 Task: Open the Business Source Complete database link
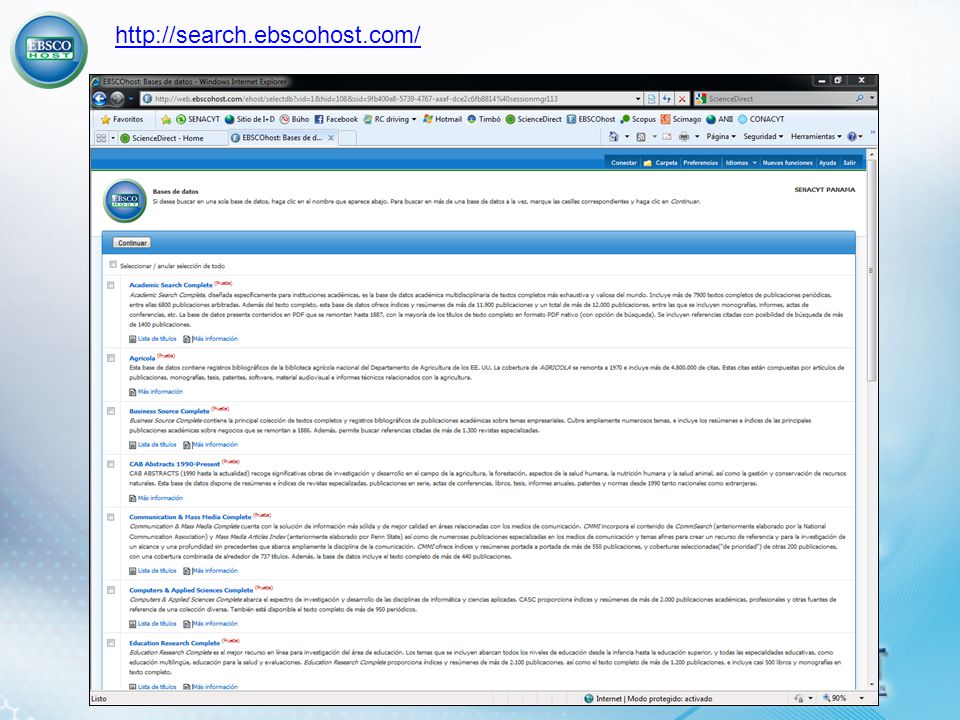tap(169, 411)
